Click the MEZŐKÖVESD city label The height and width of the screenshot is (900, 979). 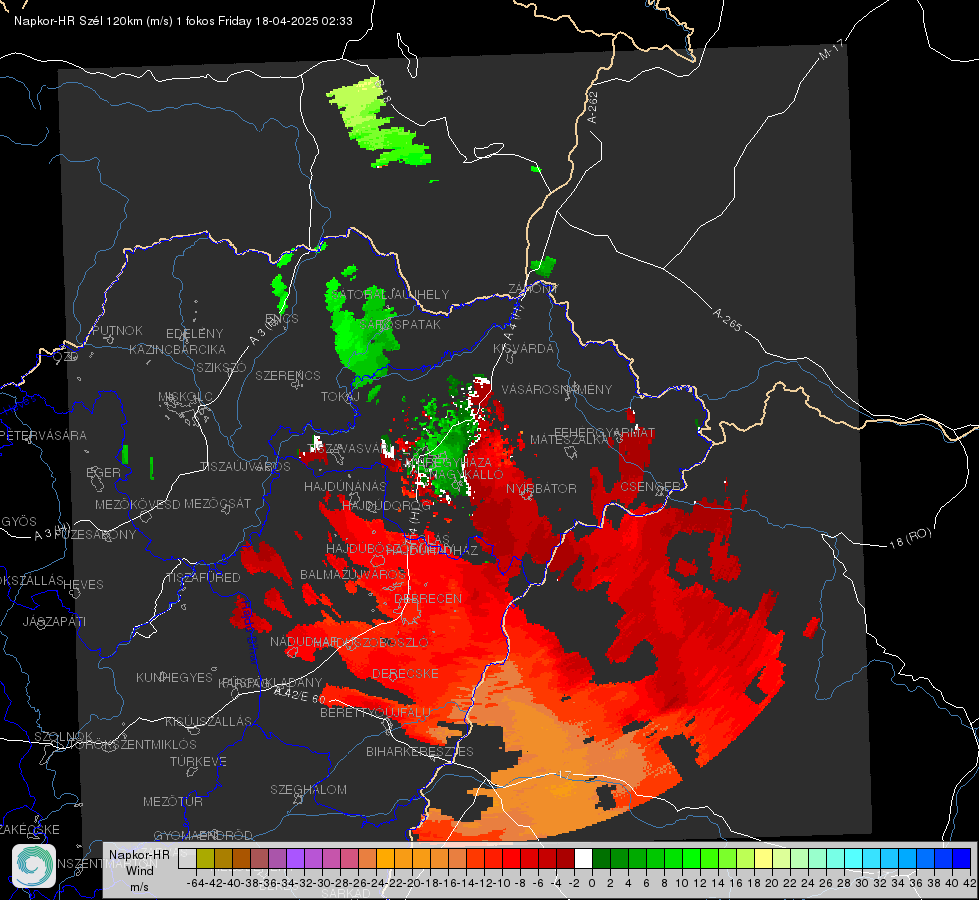pos(137,504)
